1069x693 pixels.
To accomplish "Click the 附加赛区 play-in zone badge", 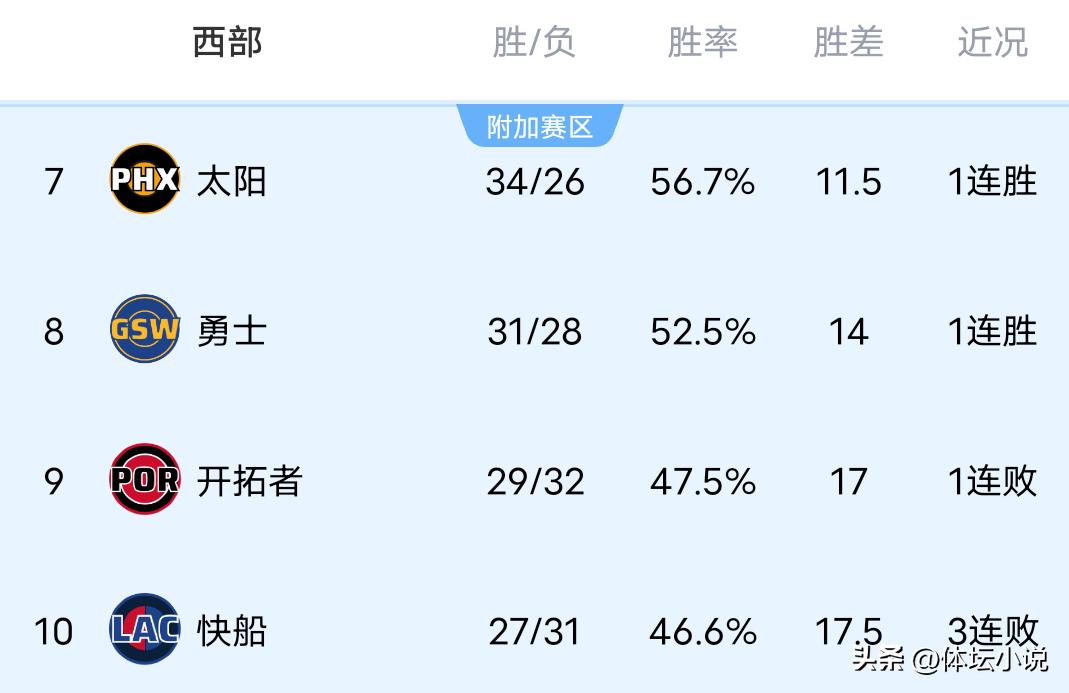I will click(540, 127).
